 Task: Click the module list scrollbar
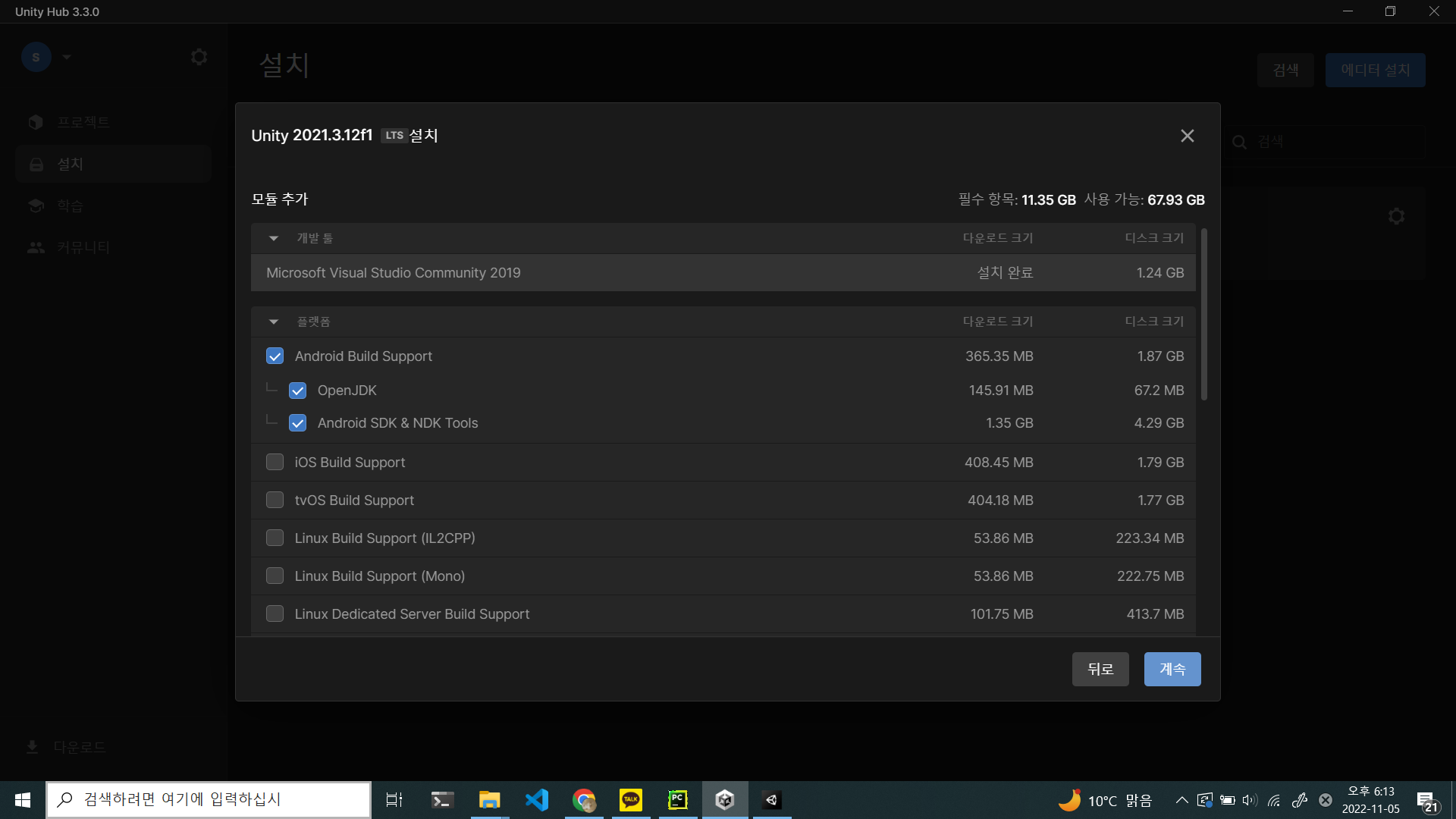point(1203,315)
